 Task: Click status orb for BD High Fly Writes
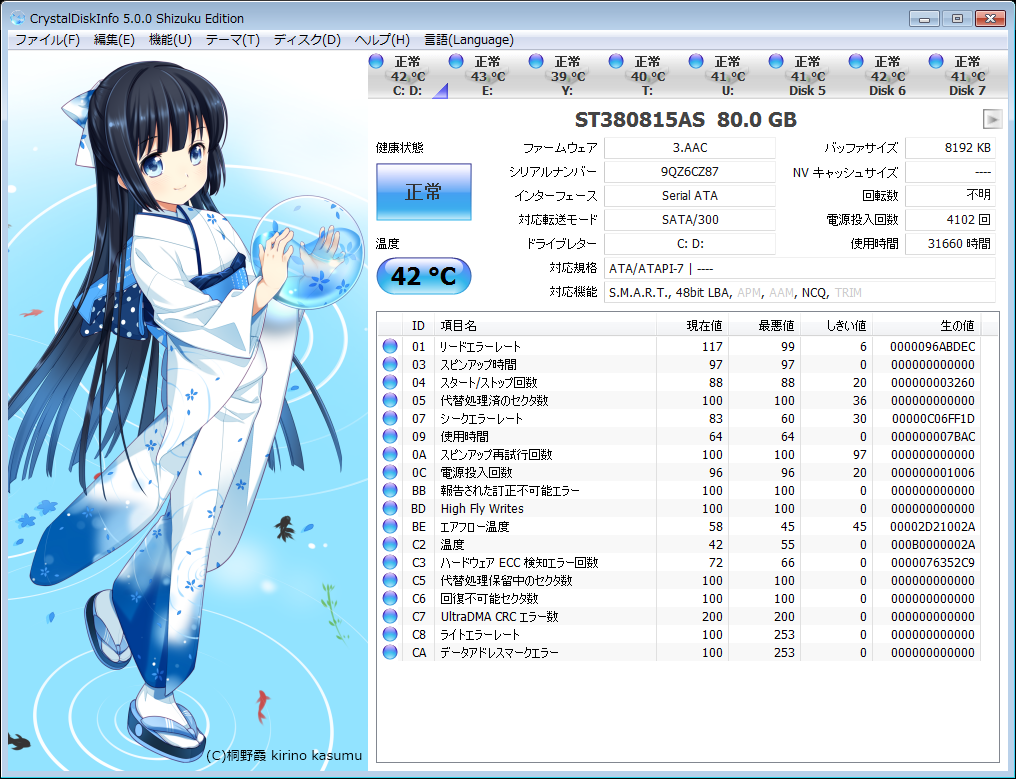(x=390, y=508)
